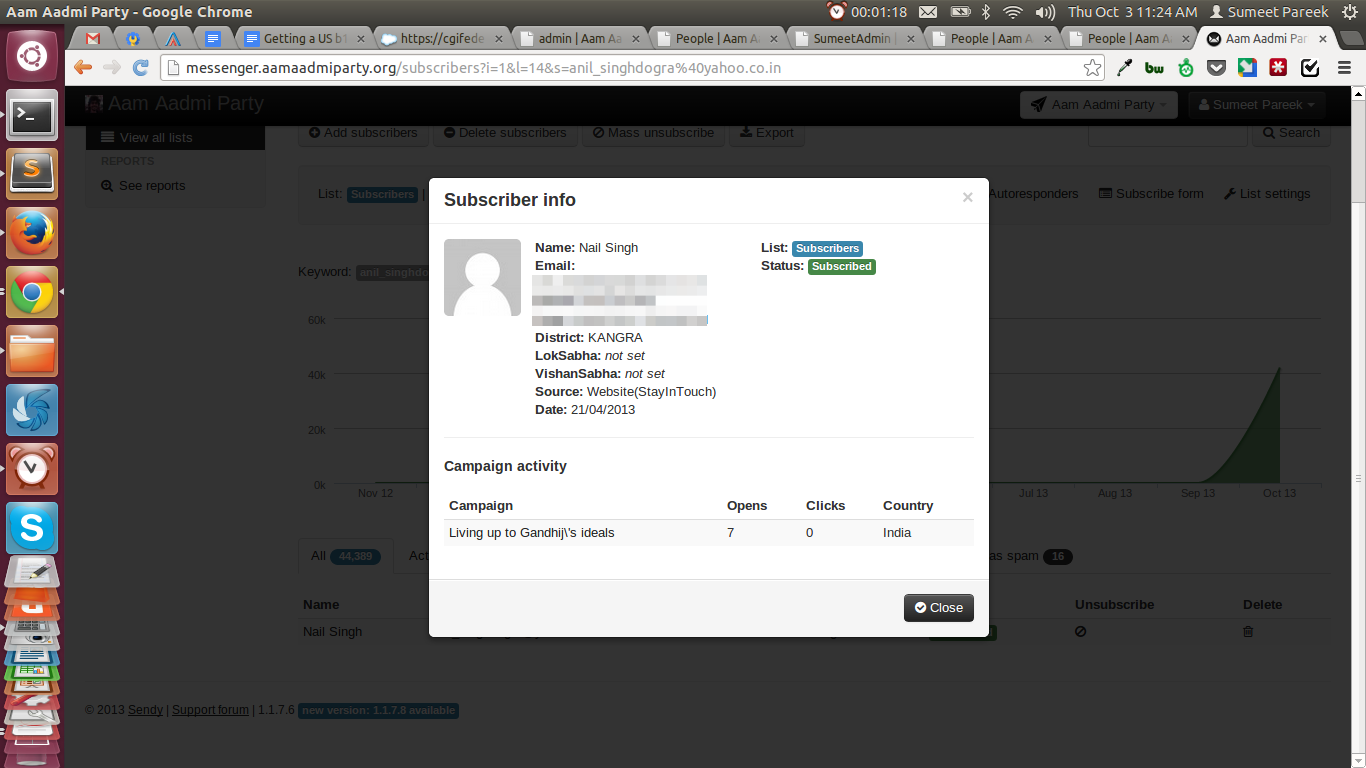The height and width of the screenshot is (768, 1366).
Task: Open the Sendy footer link
Action: (x=145, y=710)
